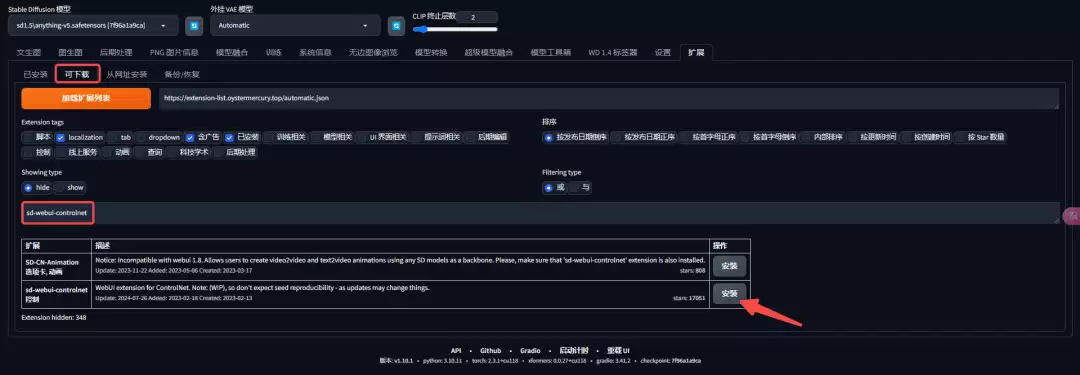Open the external VAE model dropdown
Image resolution: width=1080 pixels, height=375 pixels.
coord(295,26)
